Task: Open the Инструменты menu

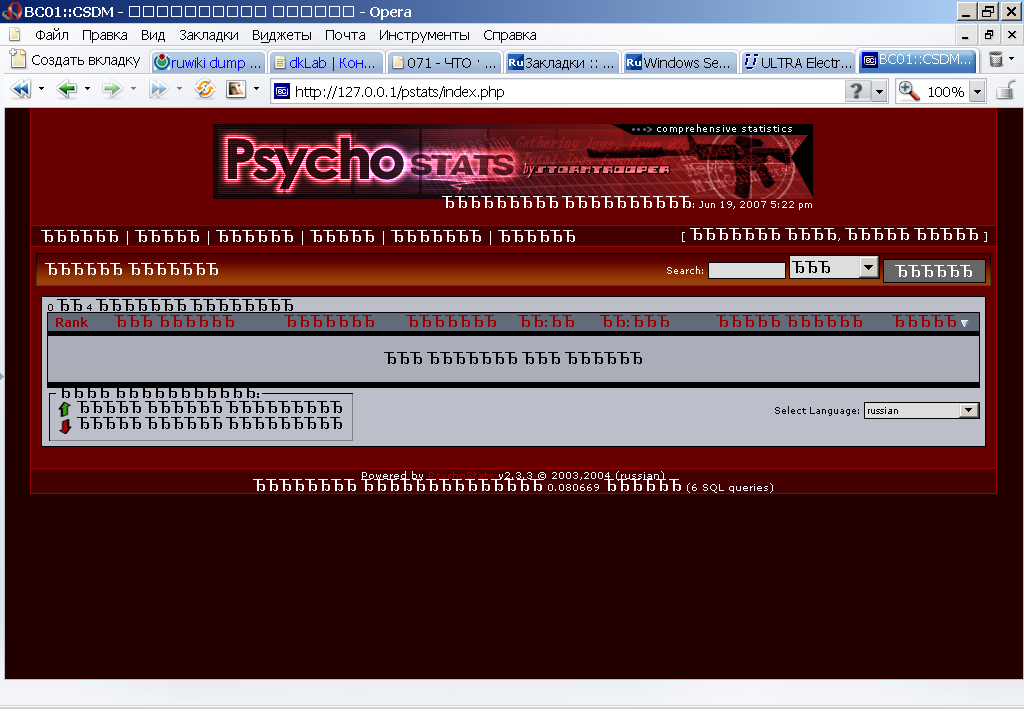Action: [x=424, y=35]
